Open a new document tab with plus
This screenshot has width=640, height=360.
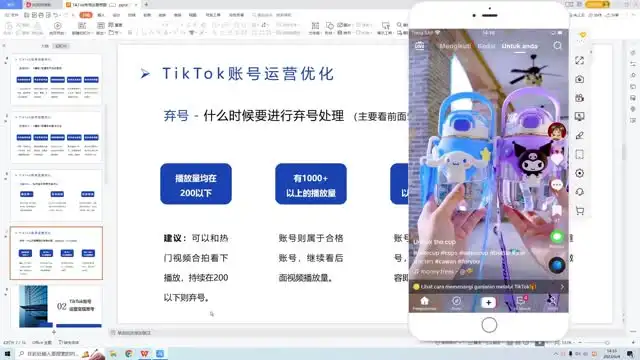point(146,4)
